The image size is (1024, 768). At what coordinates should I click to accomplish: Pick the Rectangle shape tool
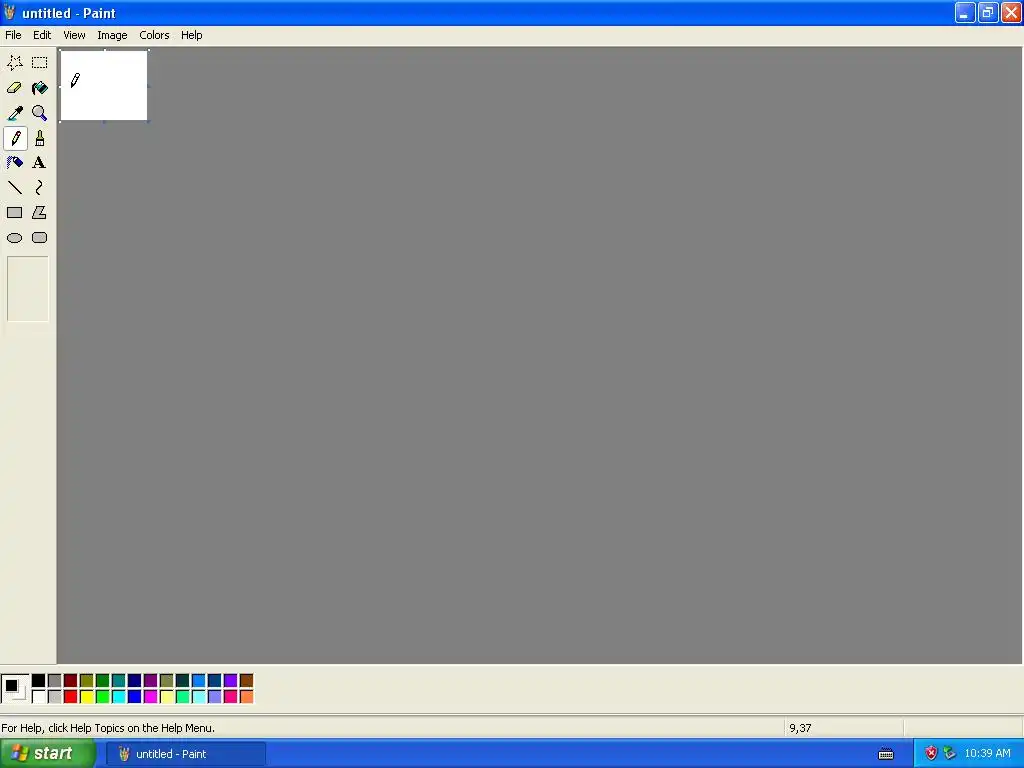pos(14,213)
